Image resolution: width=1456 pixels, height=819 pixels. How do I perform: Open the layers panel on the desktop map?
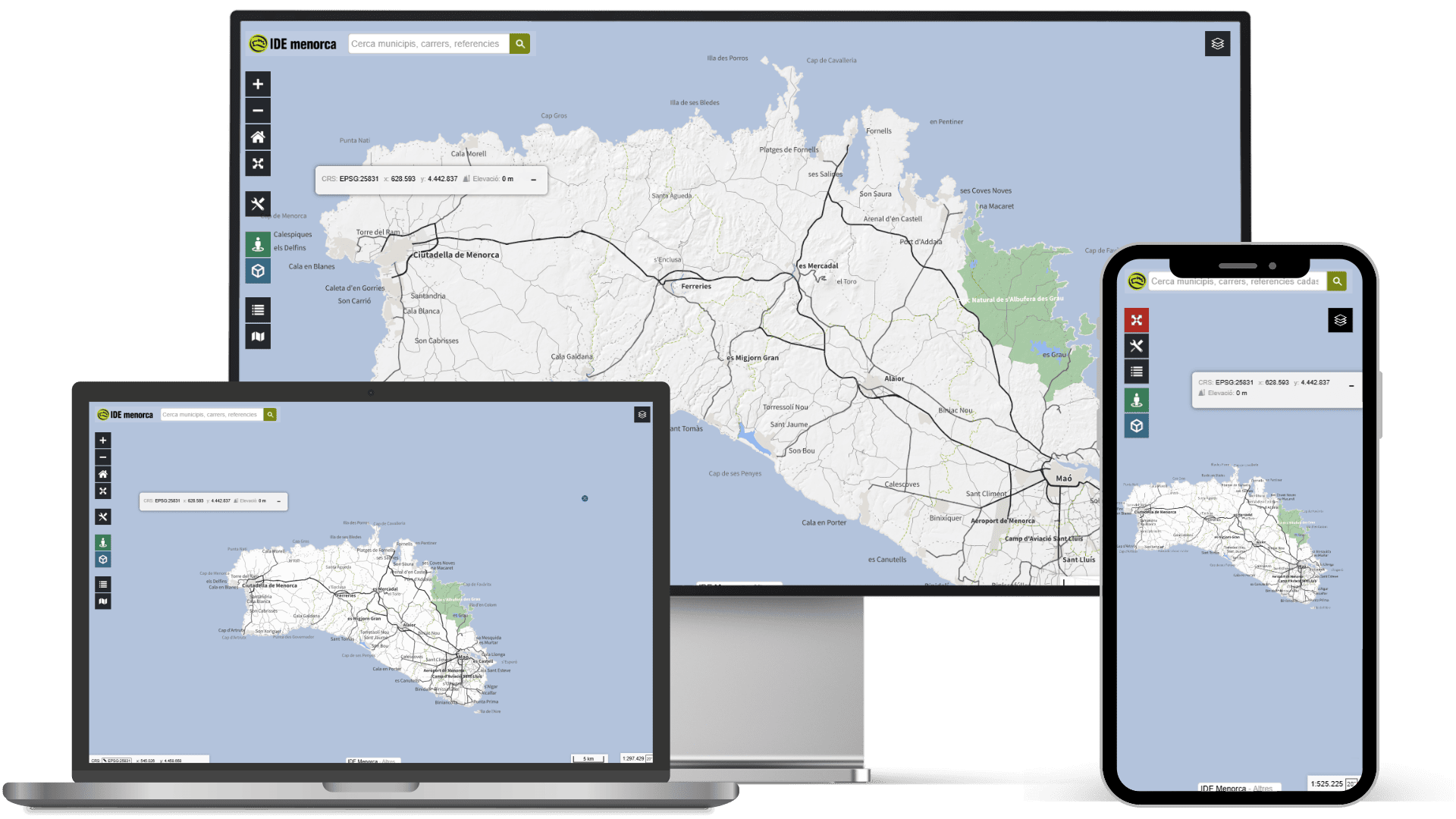[x=1219, y=44]
